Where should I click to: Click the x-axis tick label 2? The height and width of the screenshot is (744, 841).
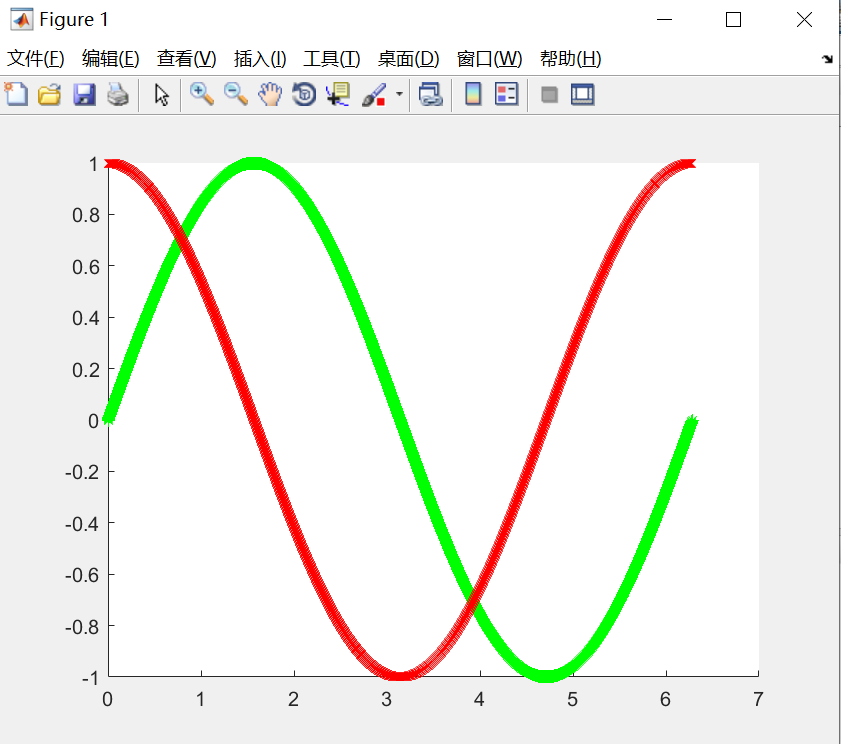pyautogui.click(x=293, y=699)
